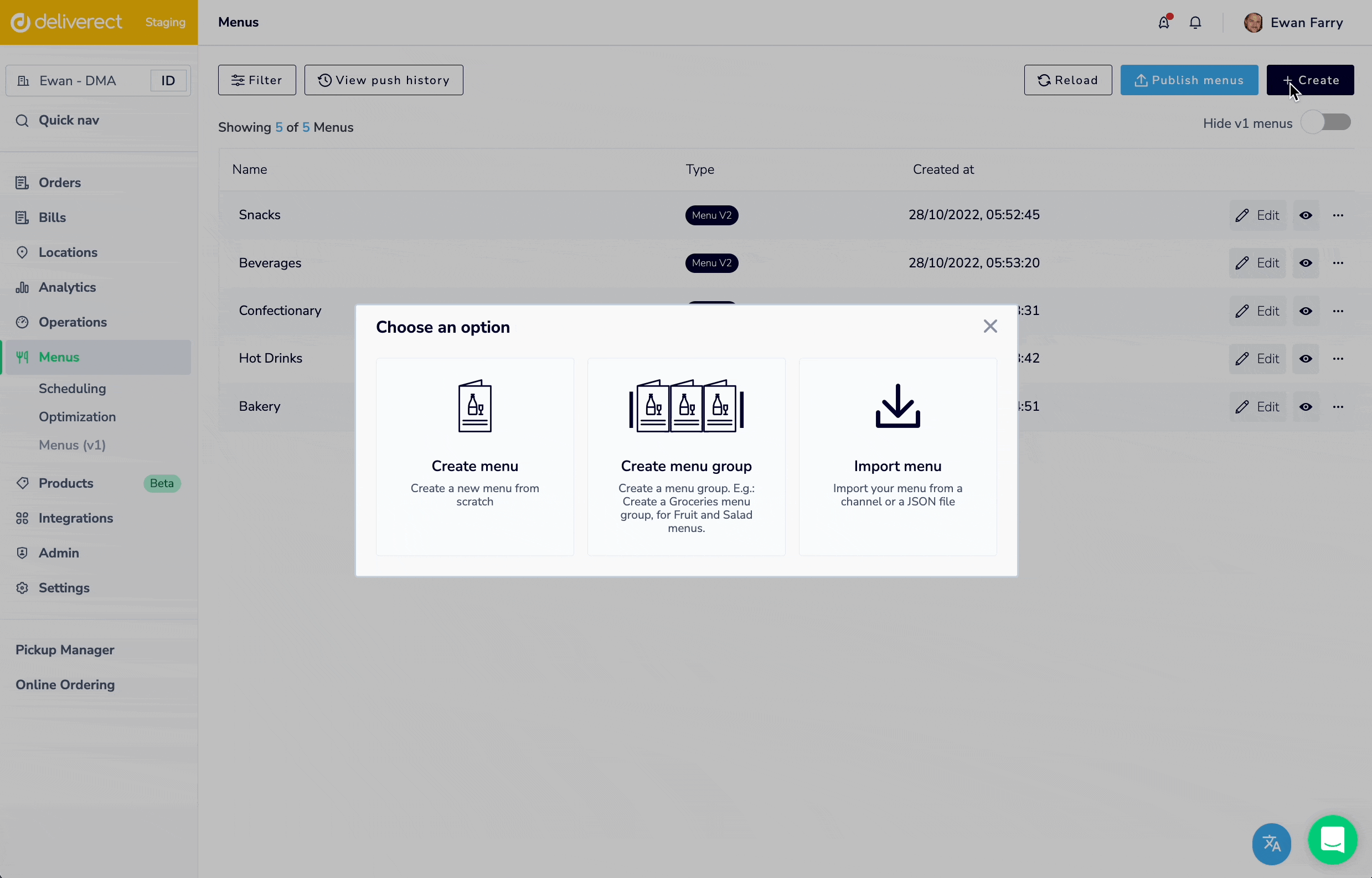The height and width of the screenshot is (878, 1372).
Task: Open the chat support bubble
Action: point(1332,839)
